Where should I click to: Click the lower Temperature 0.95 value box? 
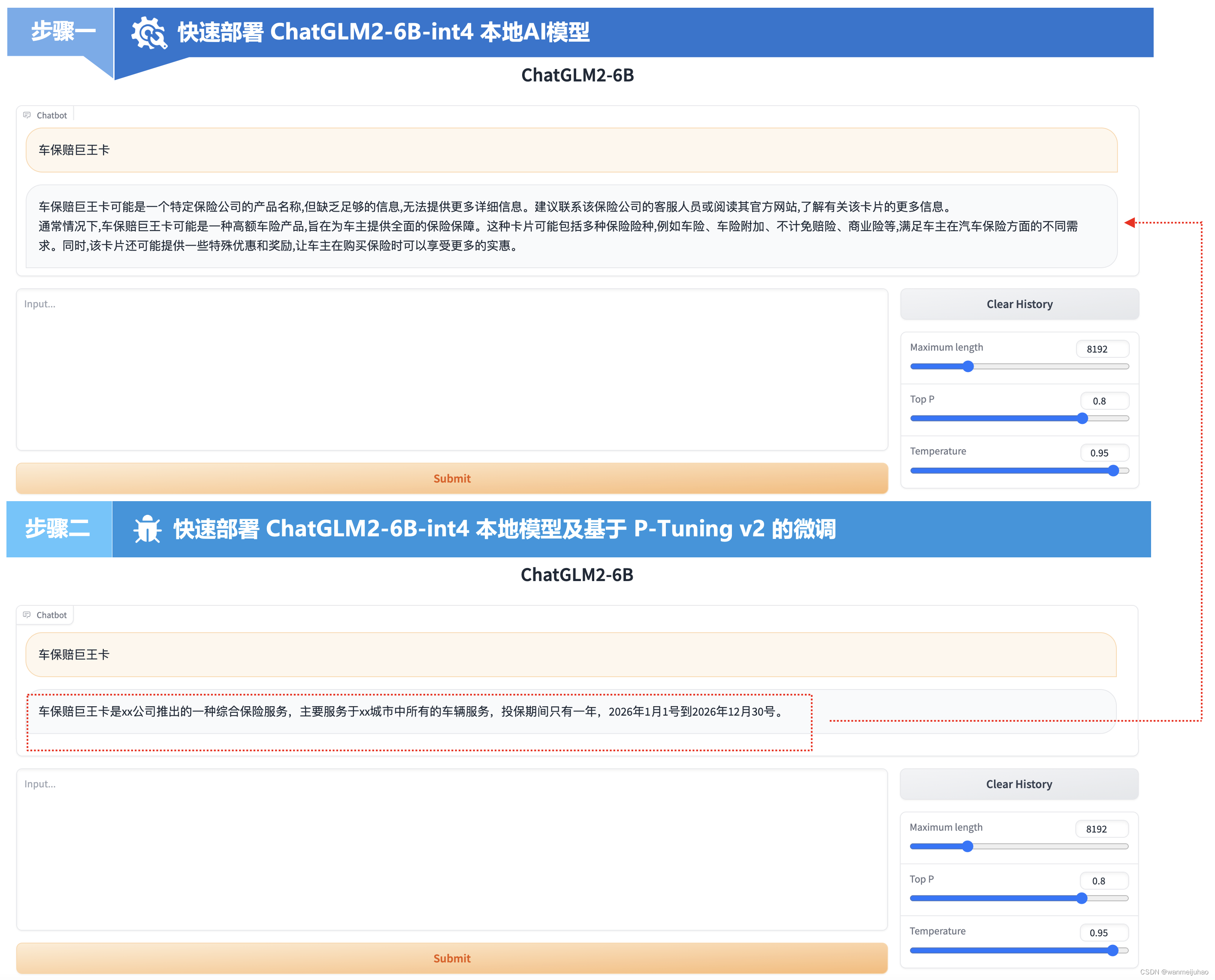(x=1104, y=932)
